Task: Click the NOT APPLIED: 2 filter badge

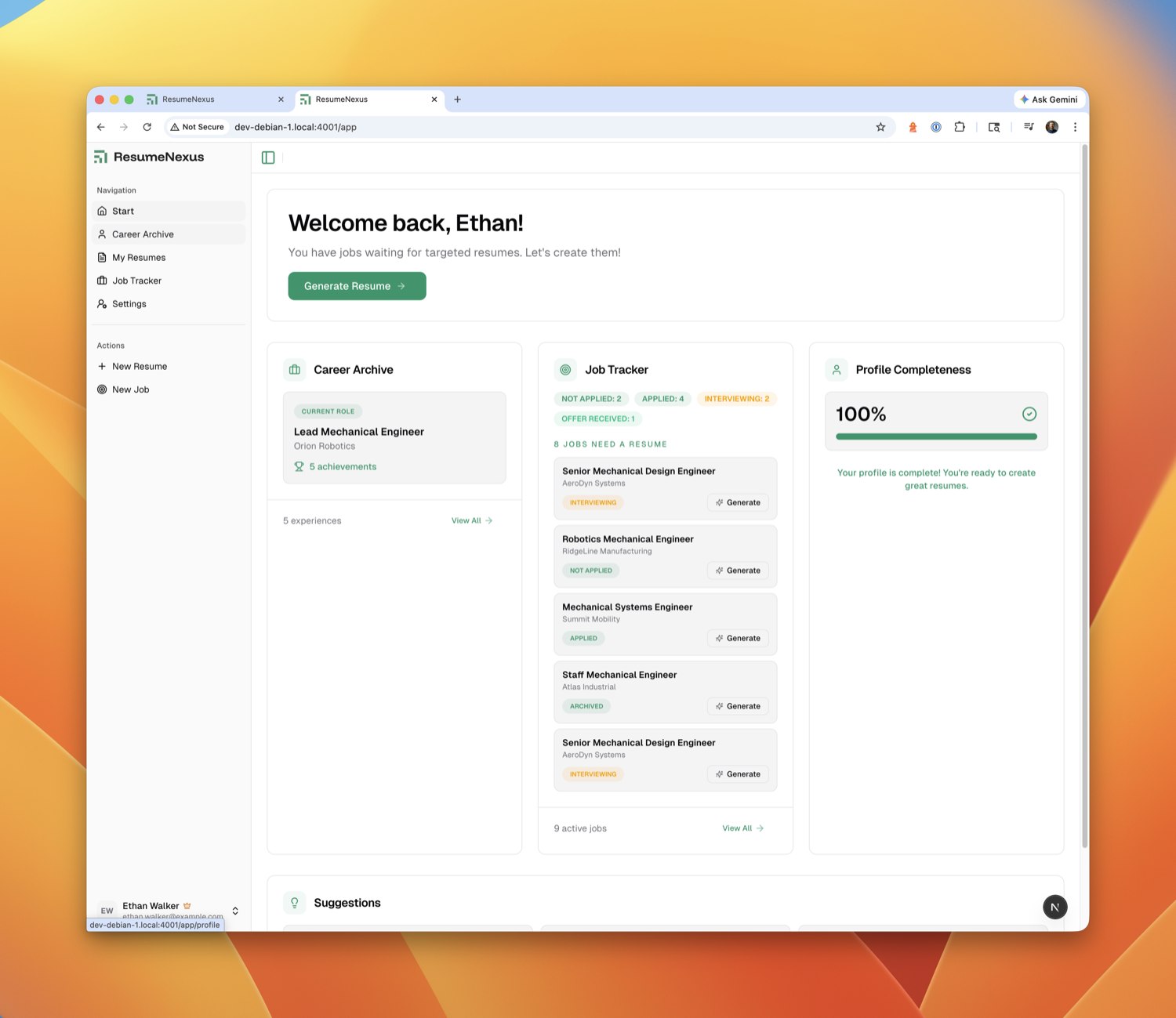Action: click(x=591, y=399)
